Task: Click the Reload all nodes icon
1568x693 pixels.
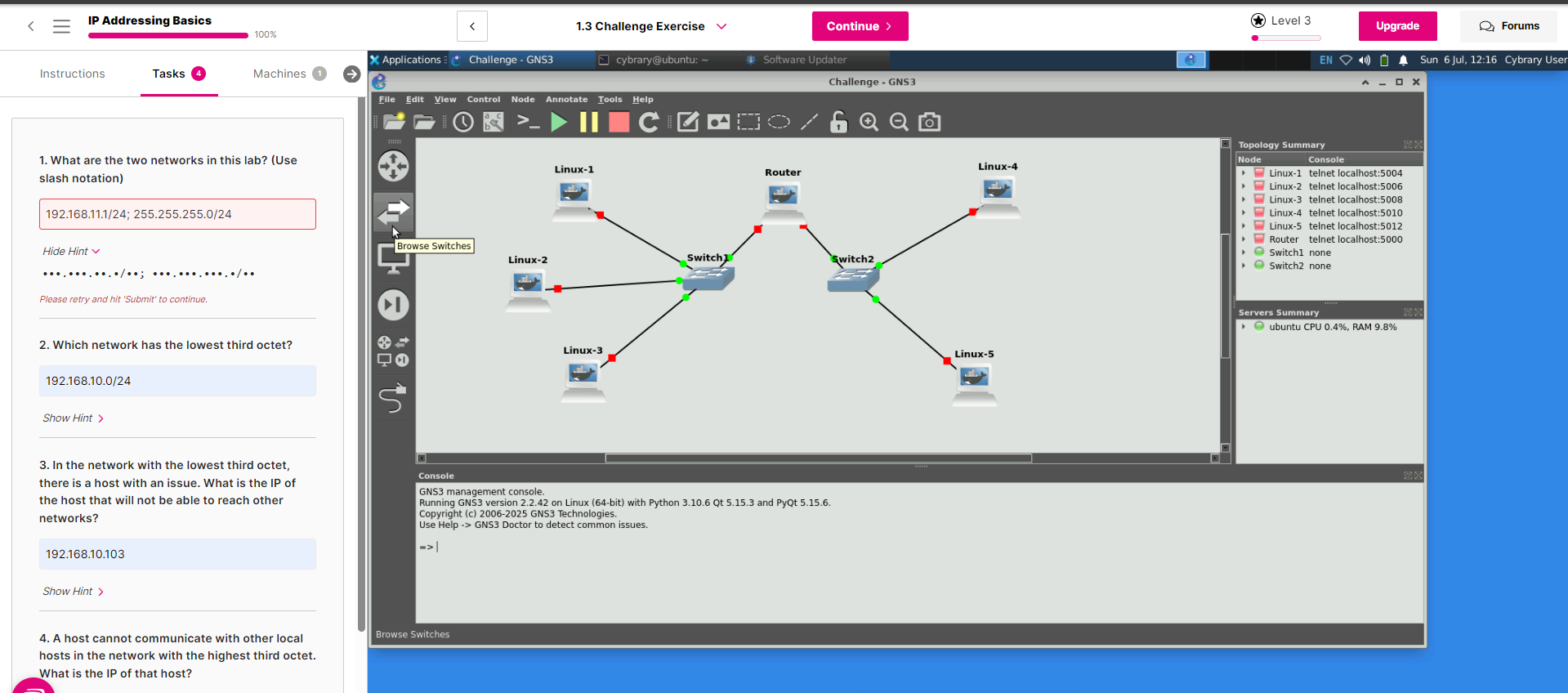Action: pos(649,123)
